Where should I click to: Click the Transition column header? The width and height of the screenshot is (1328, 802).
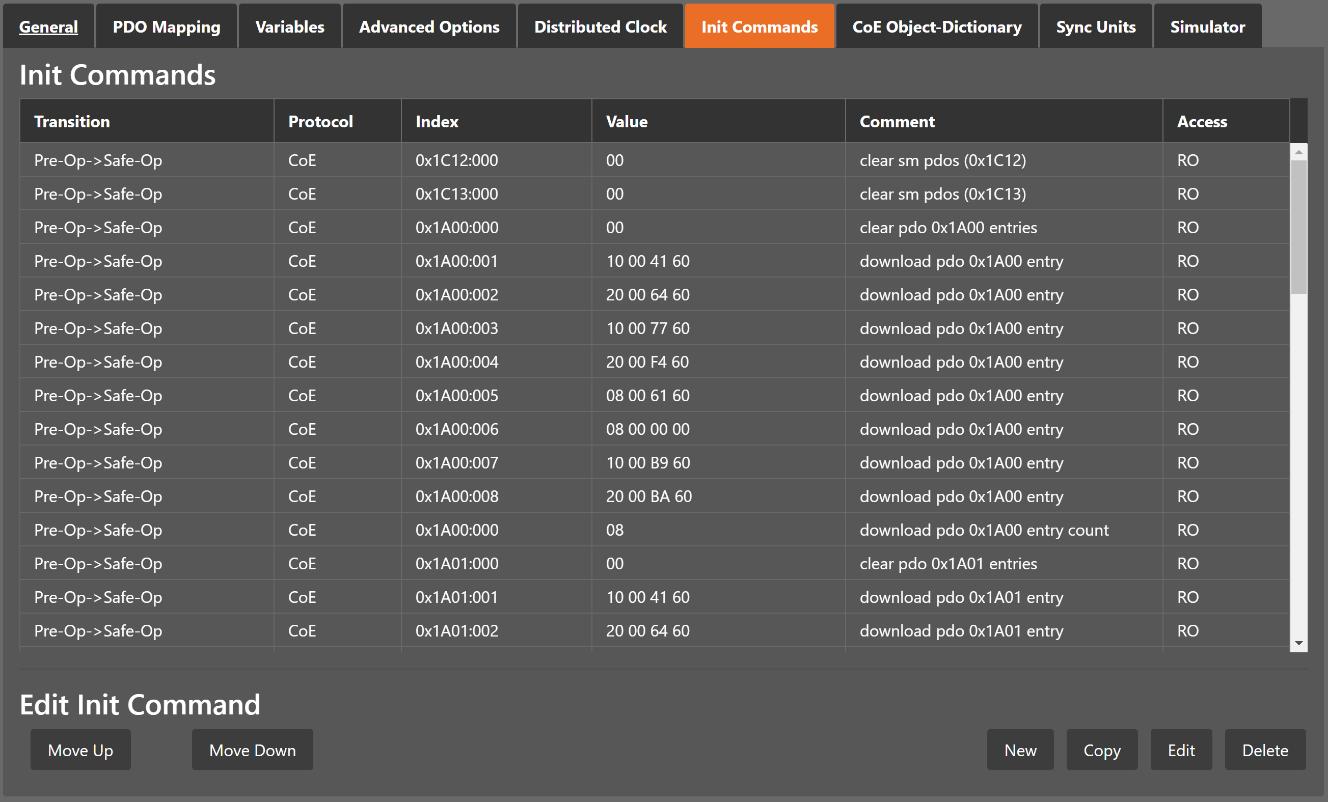point(72,121)
